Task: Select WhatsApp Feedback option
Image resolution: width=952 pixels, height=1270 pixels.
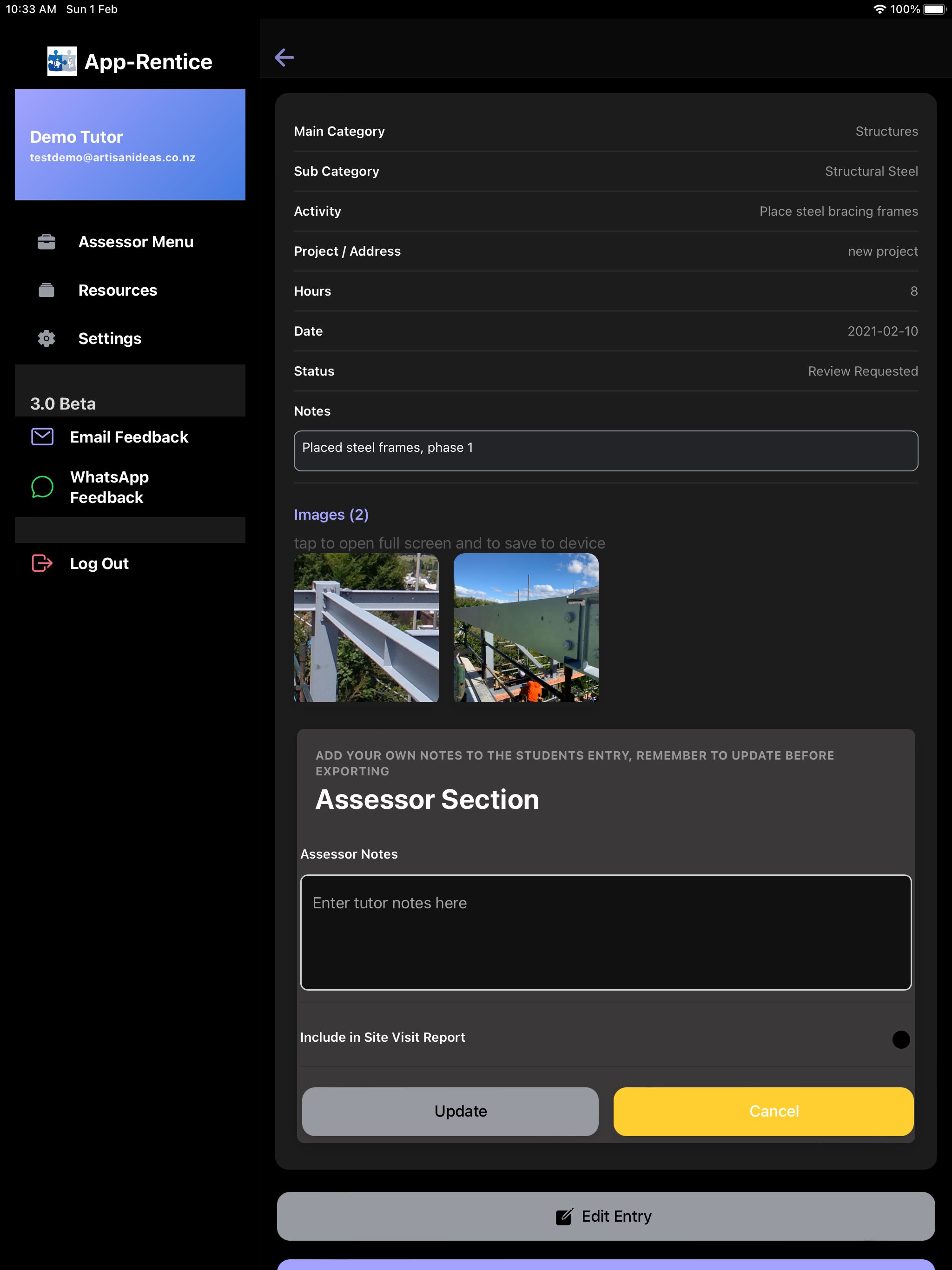Action: pos(130,488)
